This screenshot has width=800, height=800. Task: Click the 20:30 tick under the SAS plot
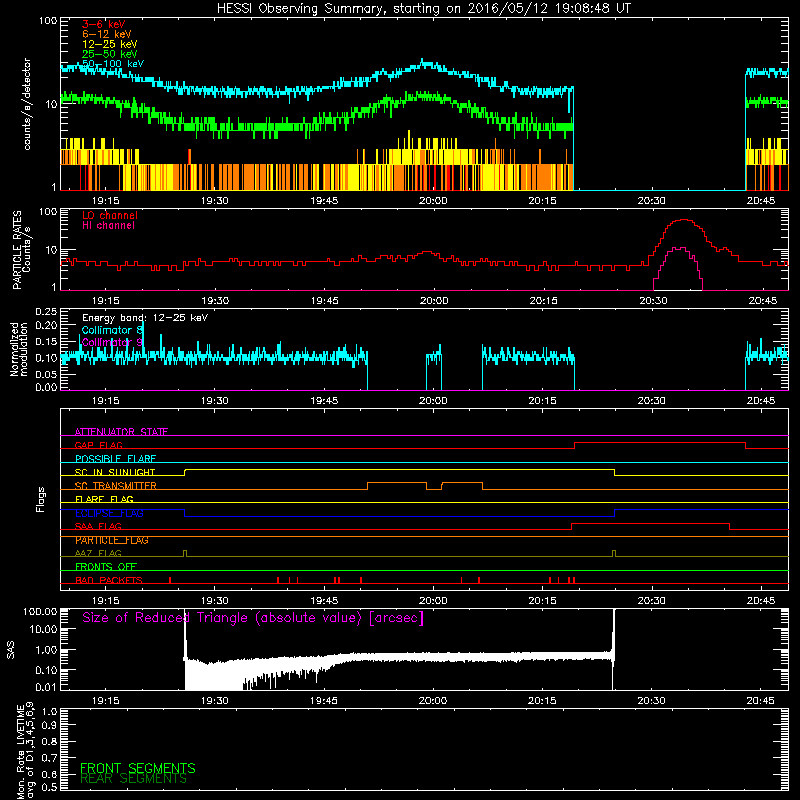(x=651, y=701)
